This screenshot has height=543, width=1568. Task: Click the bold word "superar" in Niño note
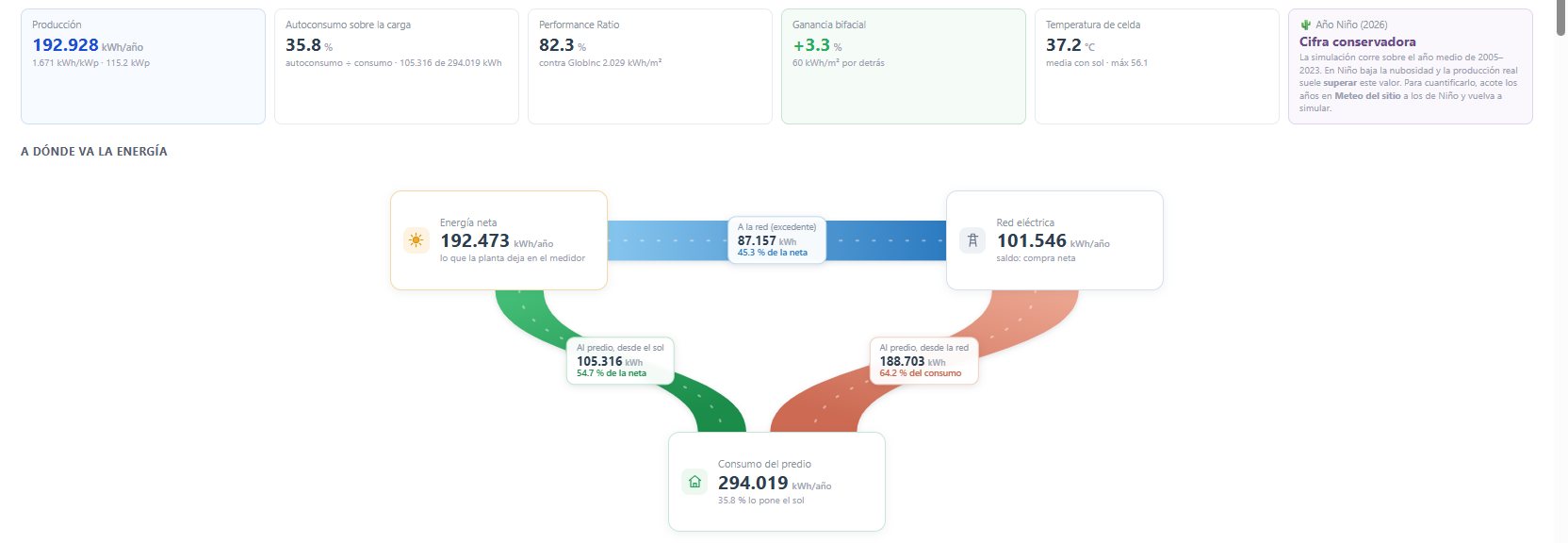tap(1340, 83)
